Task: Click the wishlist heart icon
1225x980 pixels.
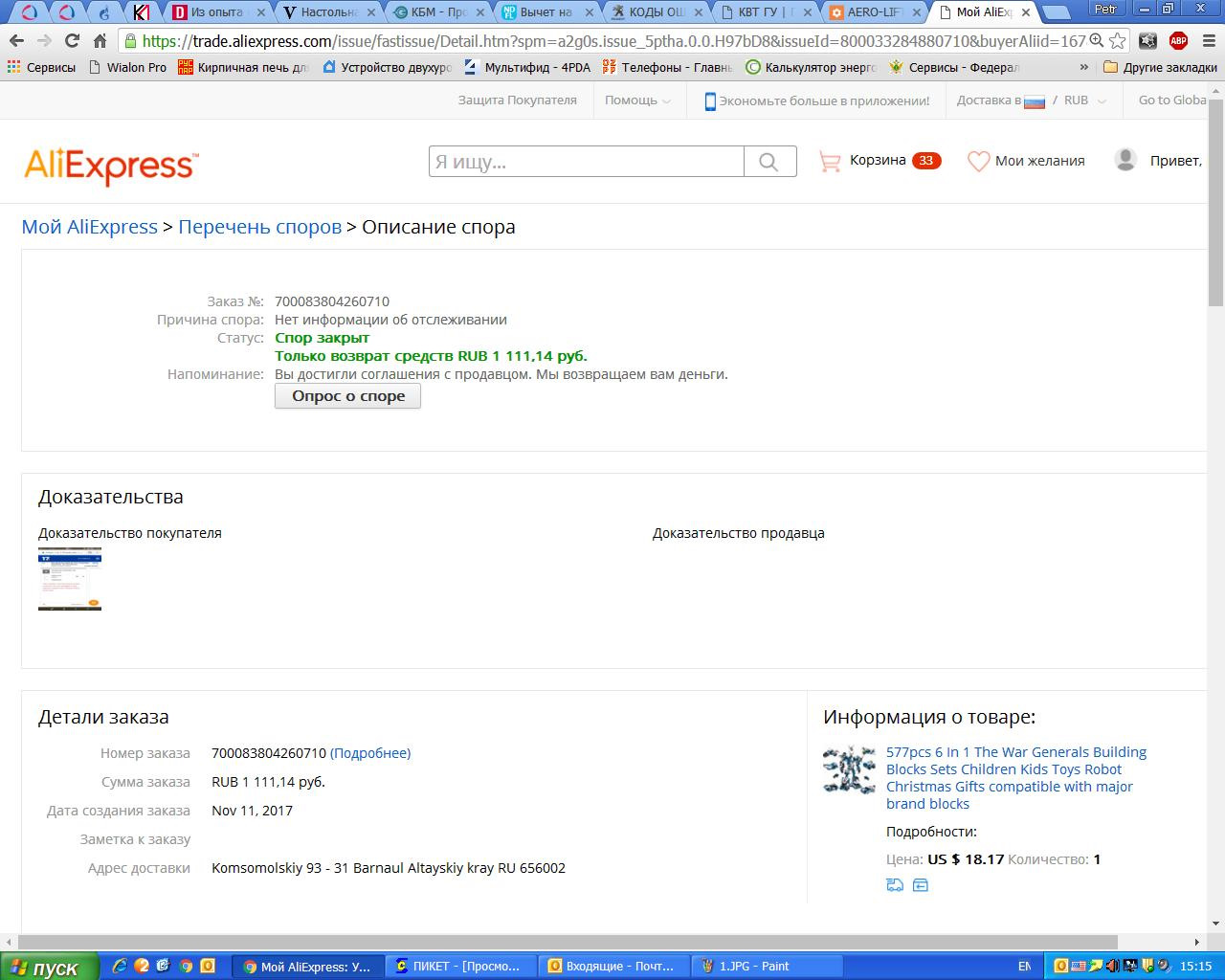Action: pos(978,161)
